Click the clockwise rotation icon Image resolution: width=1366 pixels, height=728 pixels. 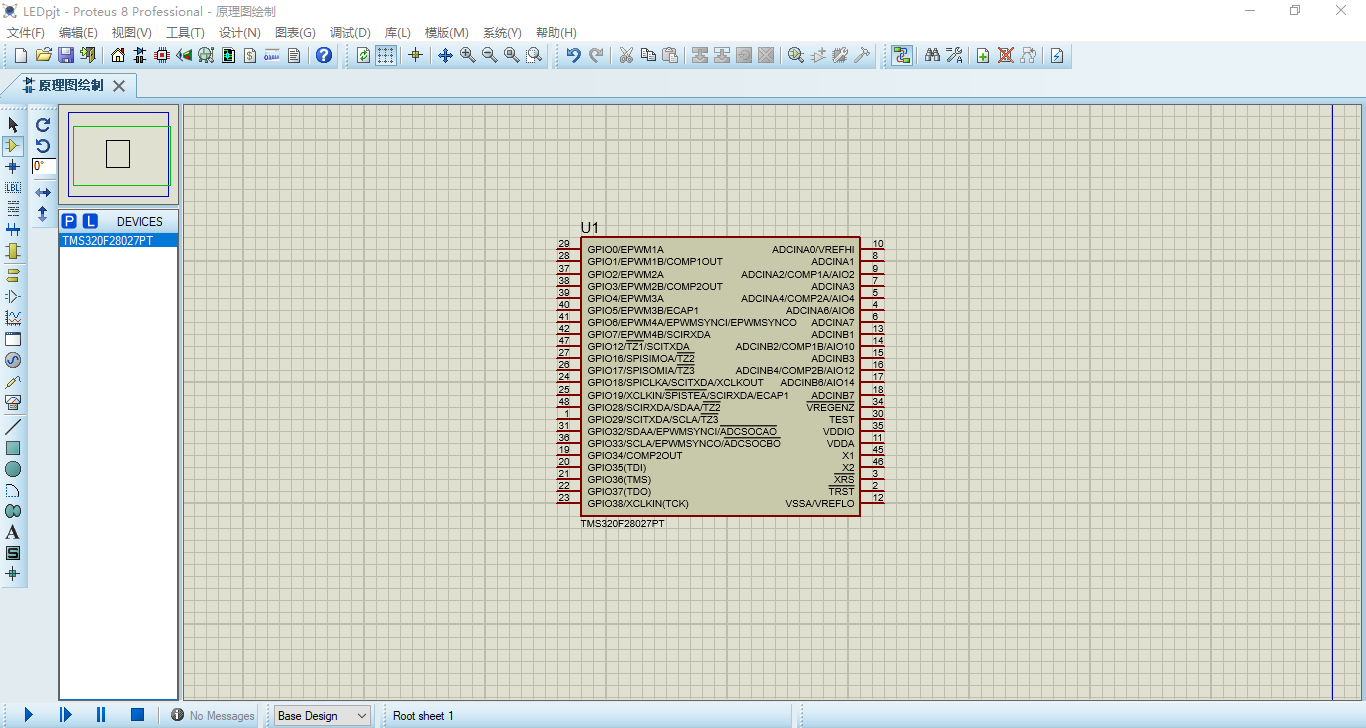pos(41,124)
